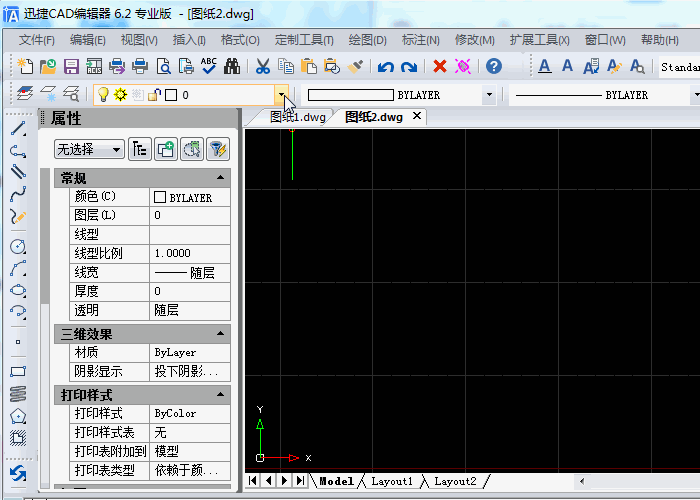This screenshot has width=700, height=500.
Task: Click the blue Help question mark icon
Action: pos(493,67)
